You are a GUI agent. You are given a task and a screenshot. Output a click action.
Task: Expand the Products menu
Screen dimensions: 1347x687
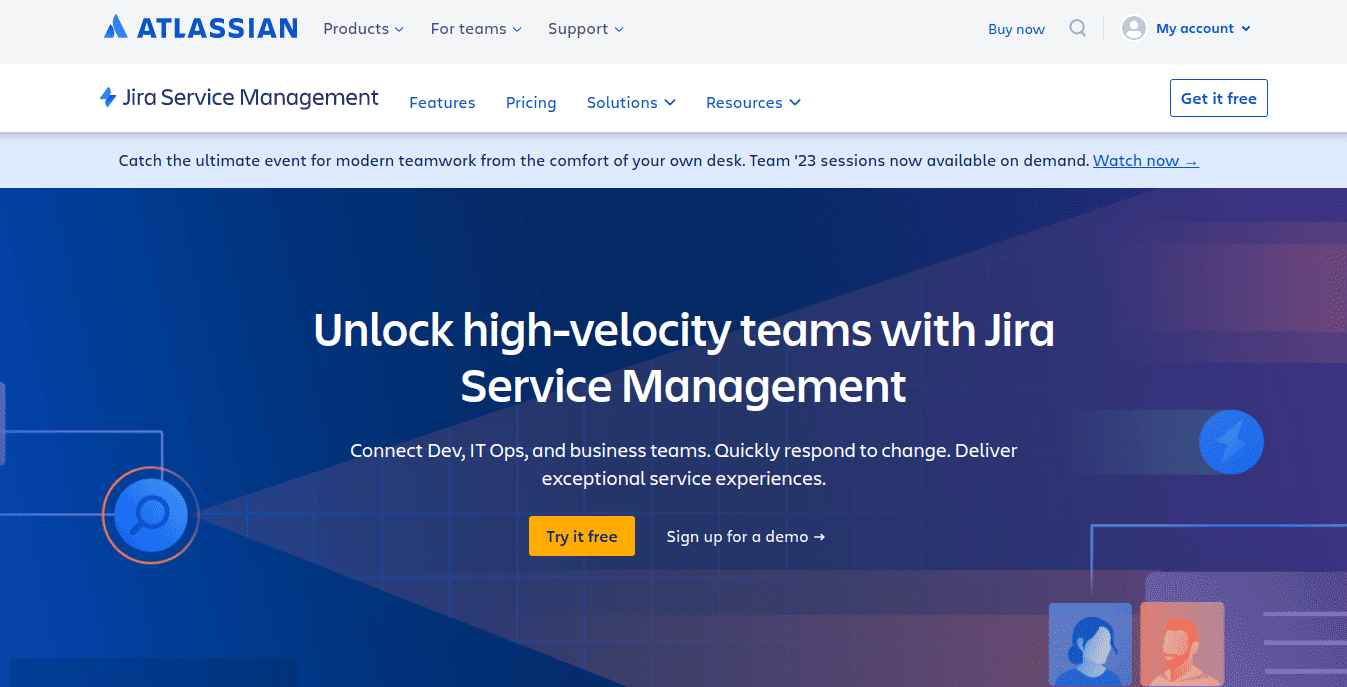[363, 29]
